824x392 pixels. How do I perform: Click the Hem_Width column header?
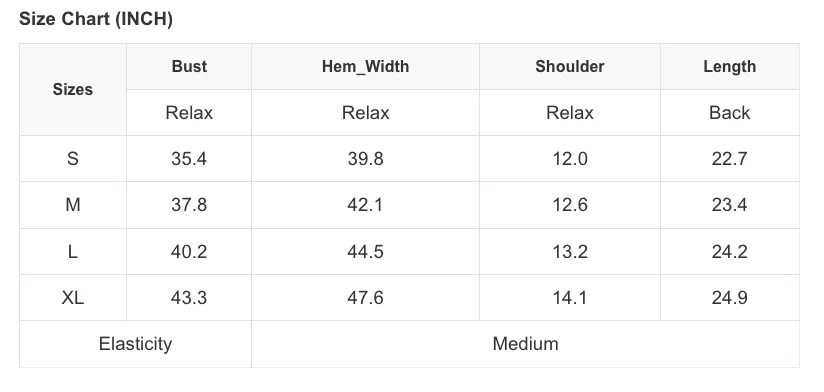point(365,66)
